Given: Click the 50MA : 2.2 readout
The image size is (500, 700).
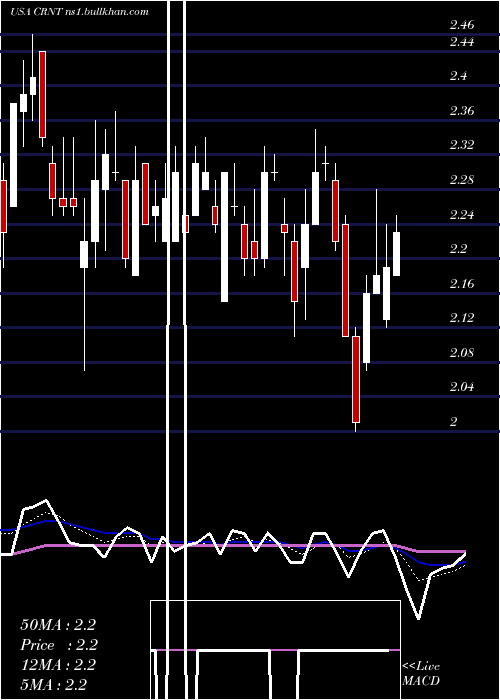Looking at the screenshot, I should (x=58, y=625).
